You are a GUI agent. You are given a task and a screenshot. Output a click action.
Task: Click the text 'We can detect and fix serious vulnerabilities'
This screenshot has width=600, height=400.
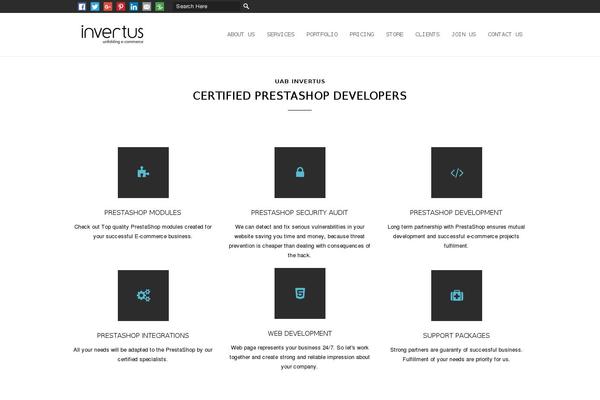click(290, 227)
